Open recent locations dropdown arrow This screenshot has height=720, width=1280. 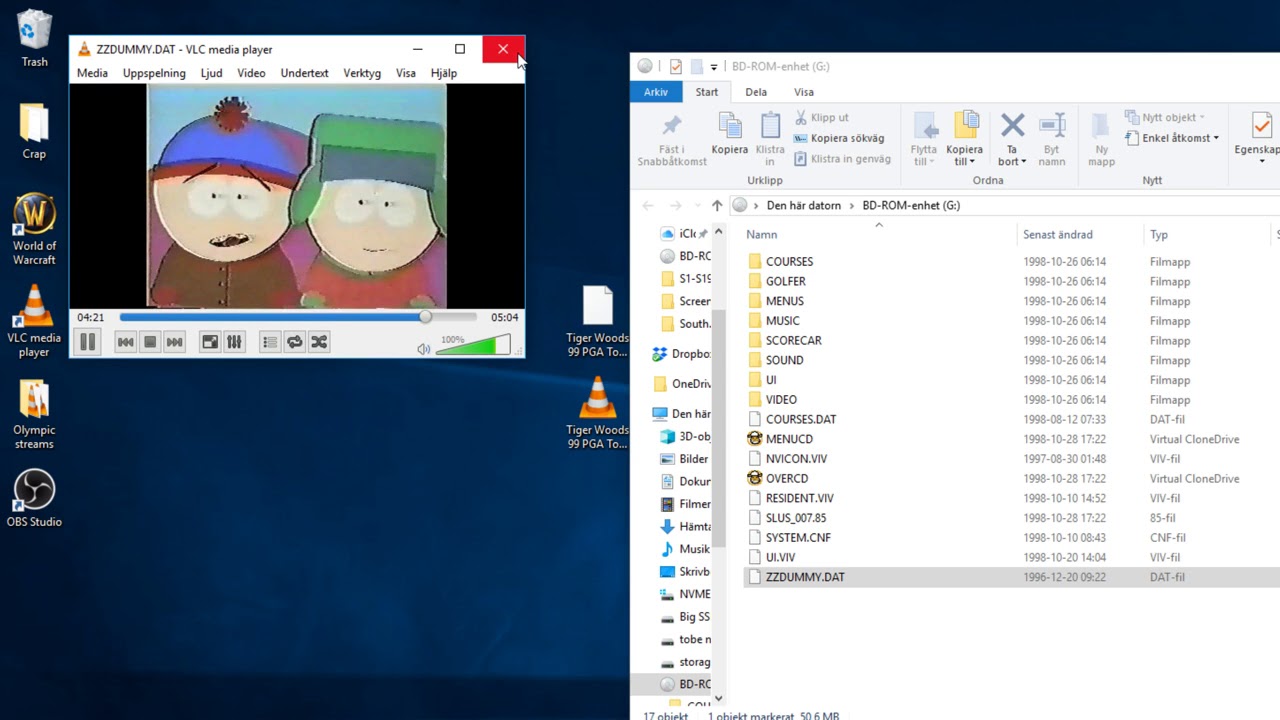[x=697, y=206]
